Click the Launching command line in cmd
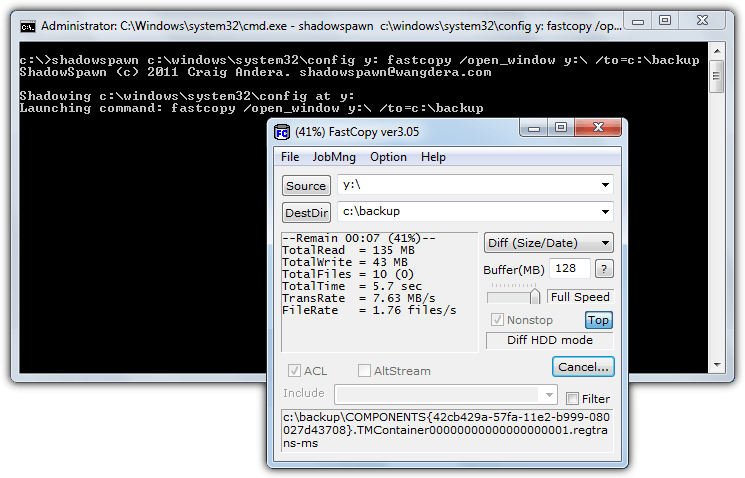The width and height of the screenshot is (745, 478). (x=251, y=108)
